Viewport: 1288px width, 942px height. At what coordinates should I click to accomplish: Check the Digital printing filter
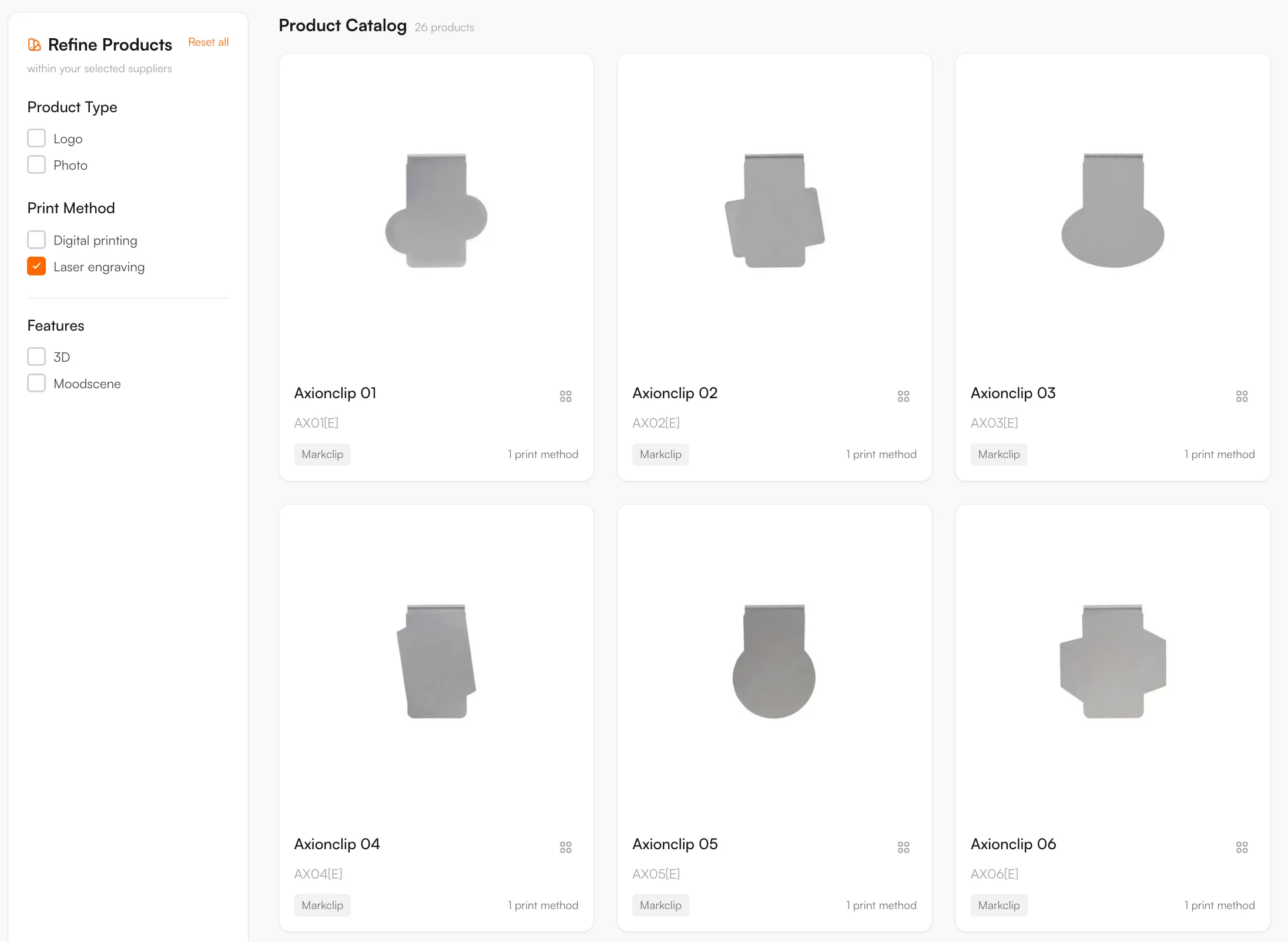click(36, 240)
